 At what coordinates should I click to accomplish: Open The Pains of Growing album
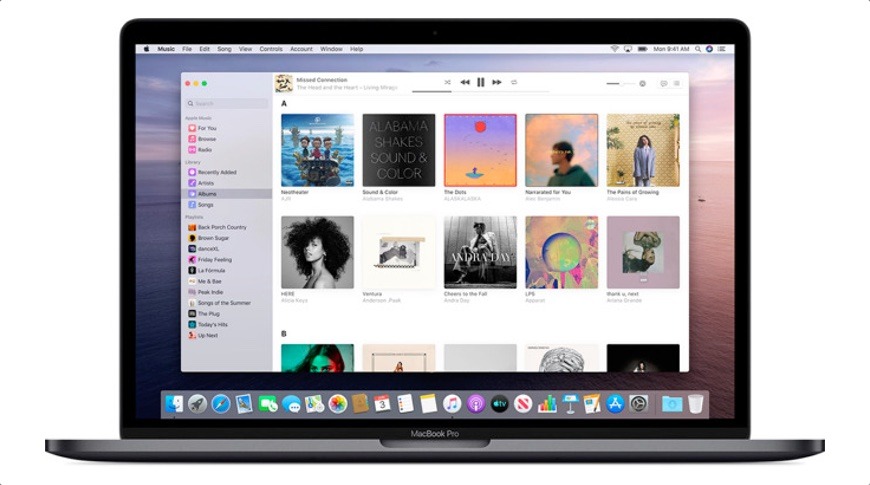coord(643,150)
